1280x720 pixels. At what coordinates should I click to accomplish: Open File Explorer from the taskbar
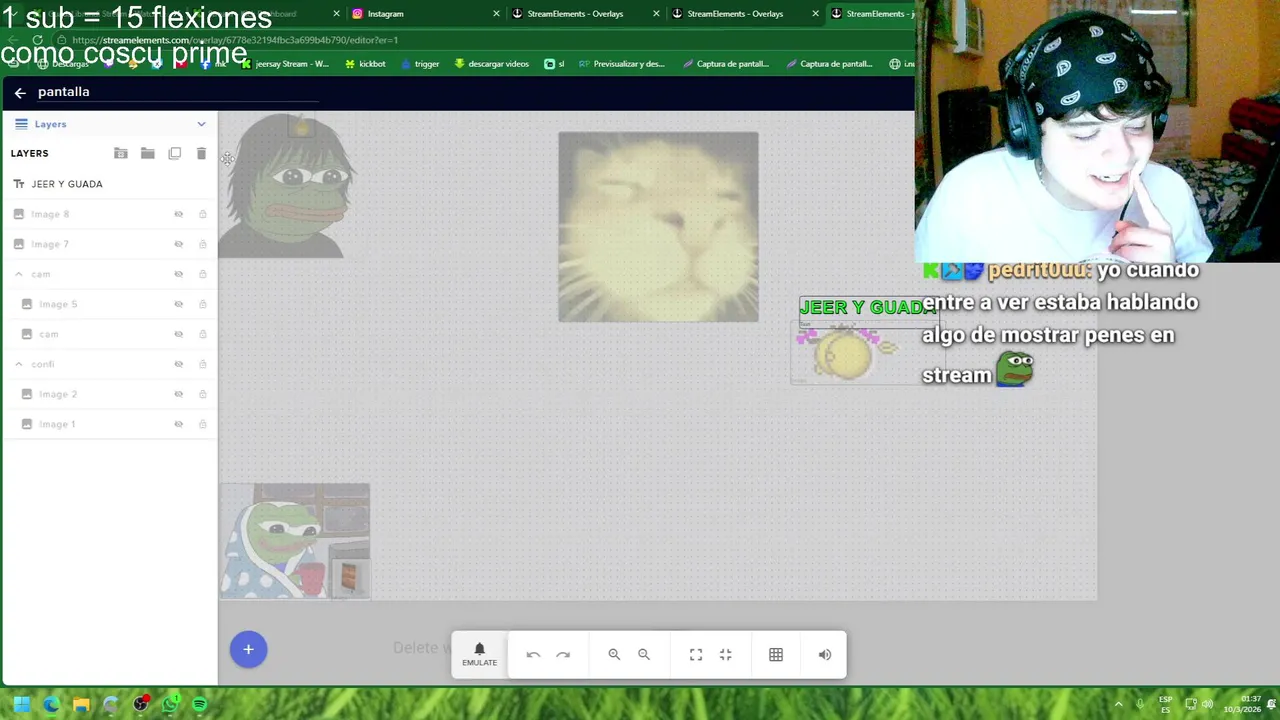[81, 704]
